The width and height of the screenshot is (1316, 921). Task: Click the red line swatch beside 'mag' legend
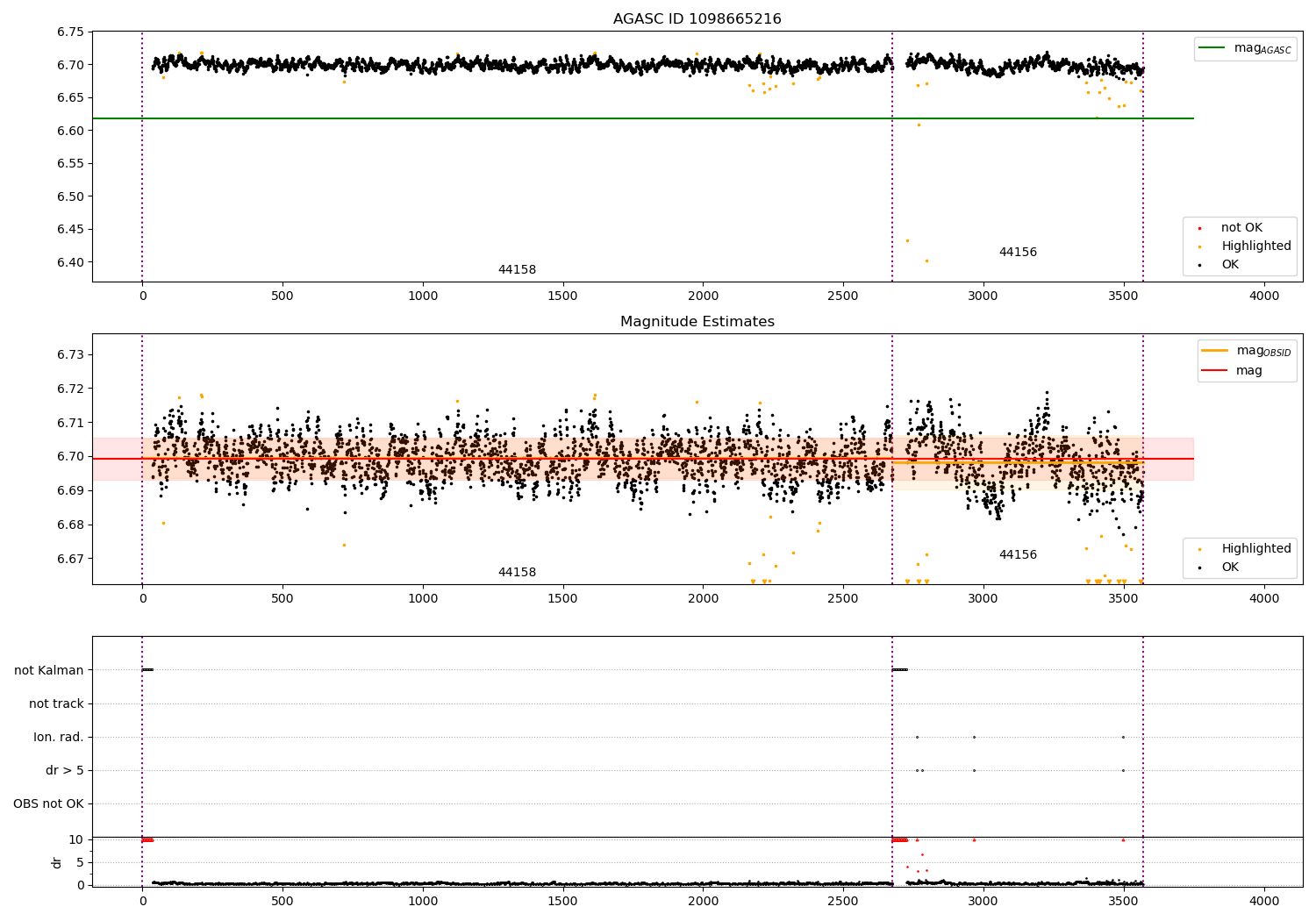pos(1215,370)
